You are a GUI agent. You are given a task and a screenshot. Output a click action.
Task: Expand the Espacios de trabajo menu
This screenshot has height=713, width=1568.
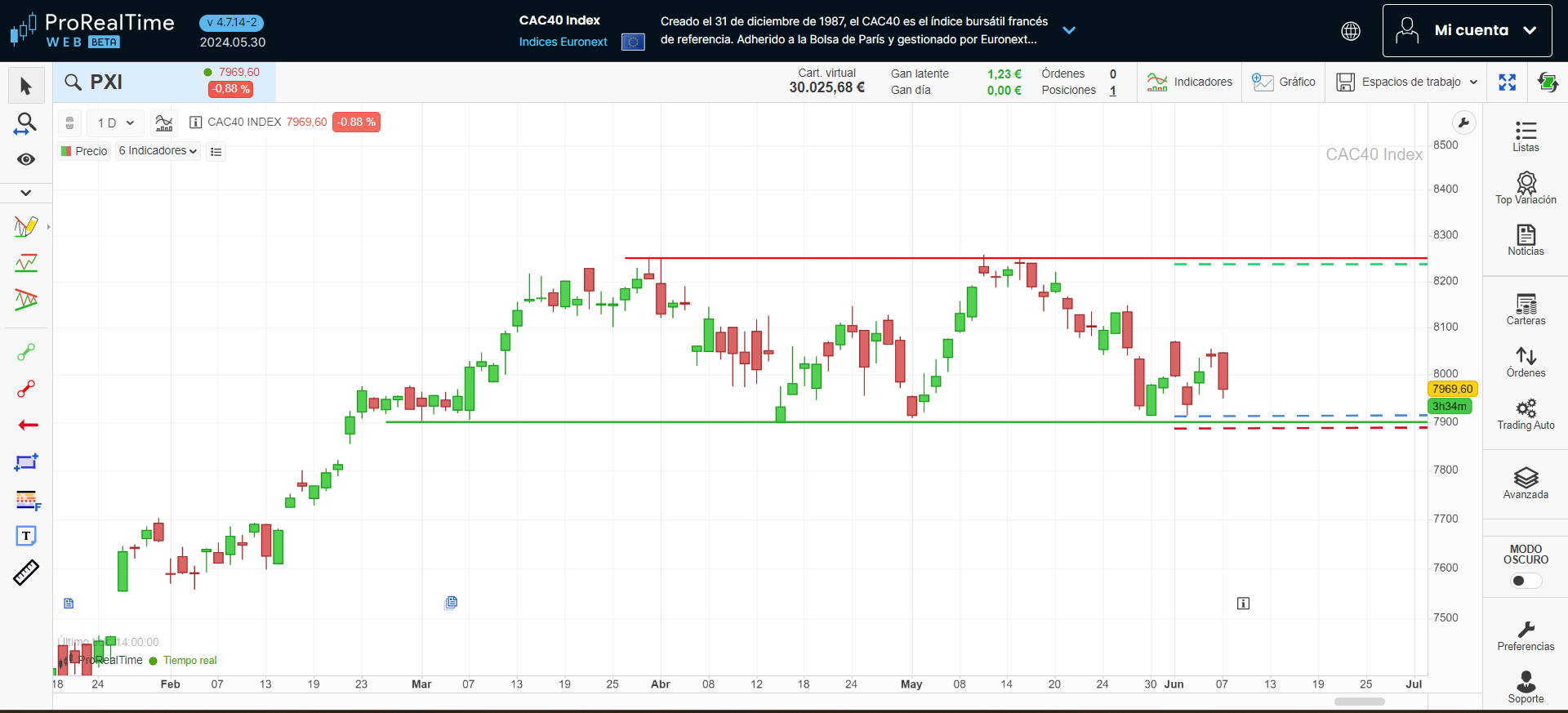tap(1406, 82)
